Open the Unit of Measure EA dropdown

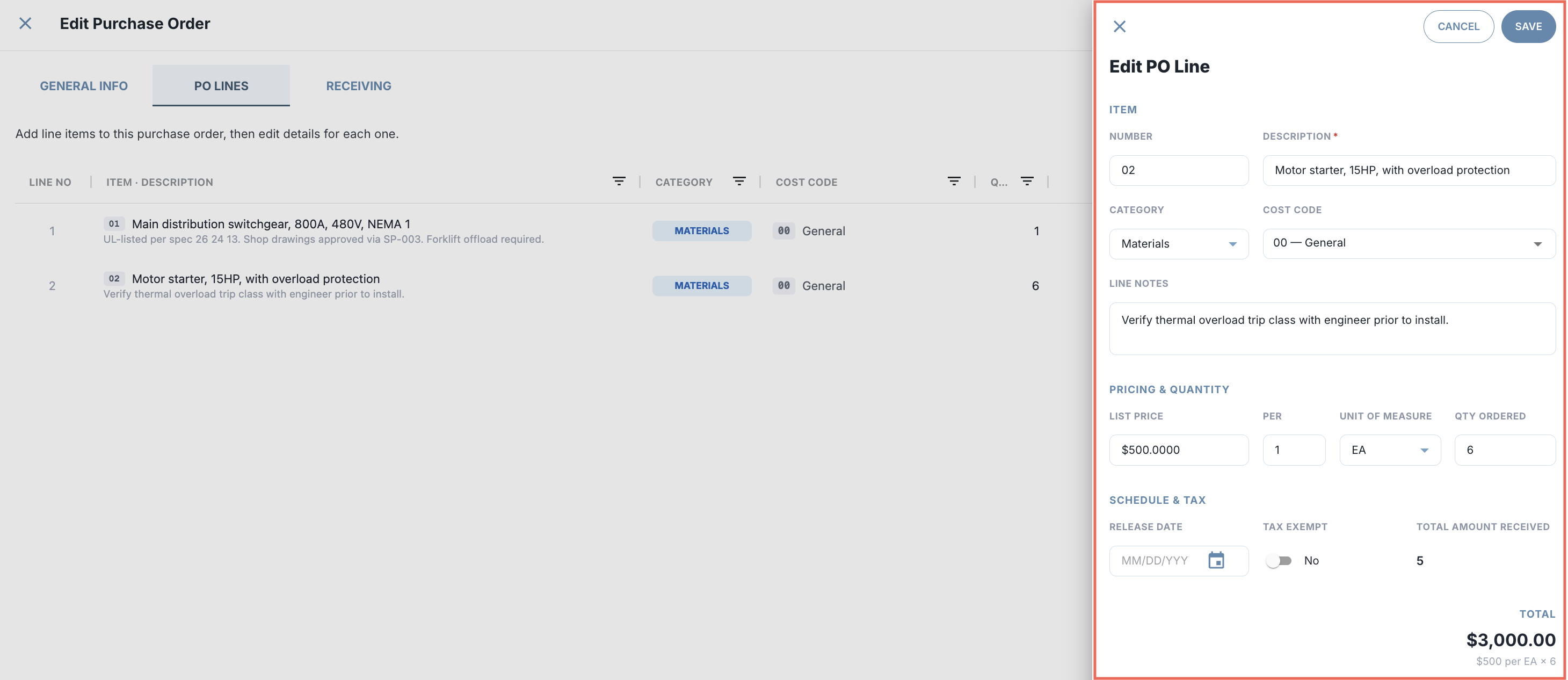(1390, 450)
